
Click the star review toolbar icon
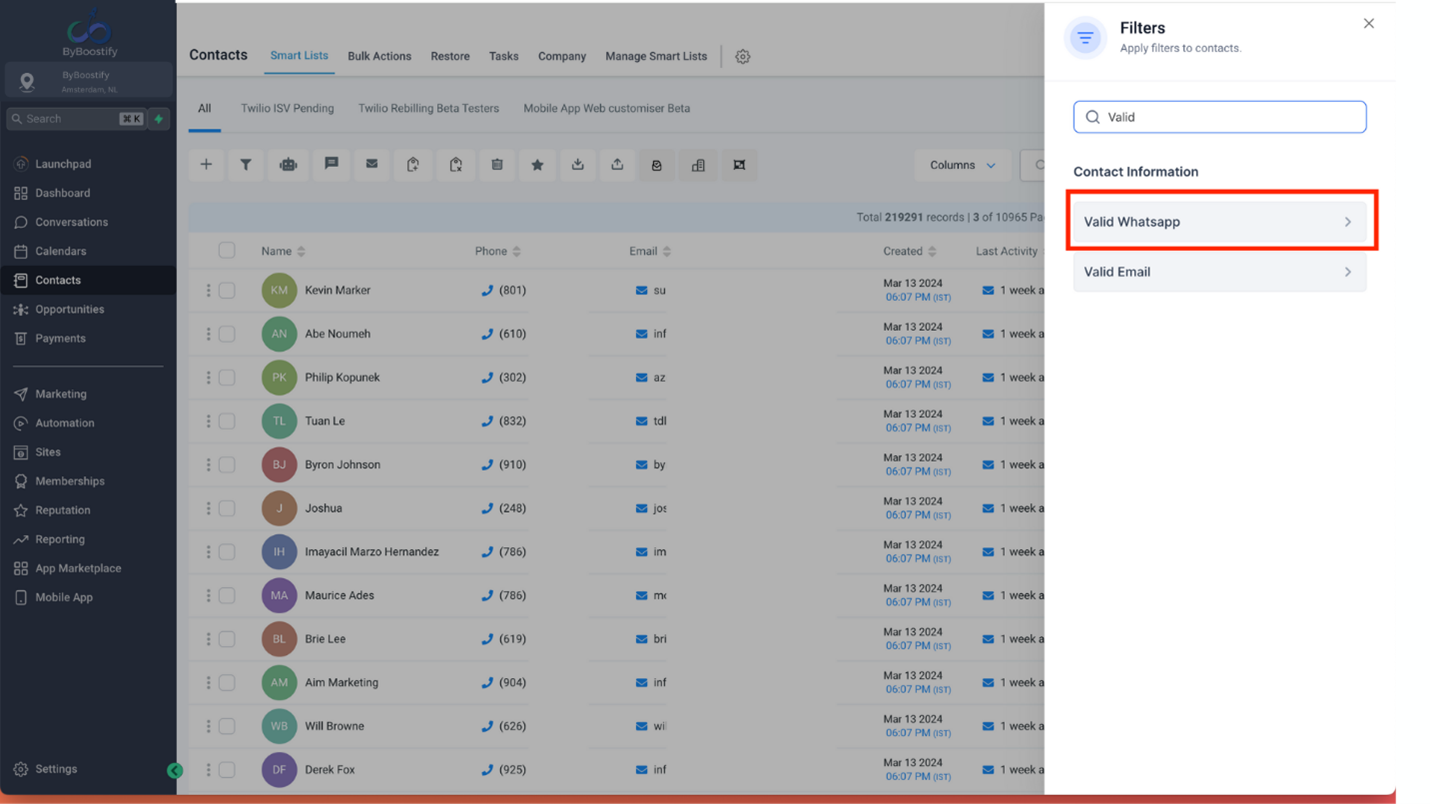[x=537, y=165]
